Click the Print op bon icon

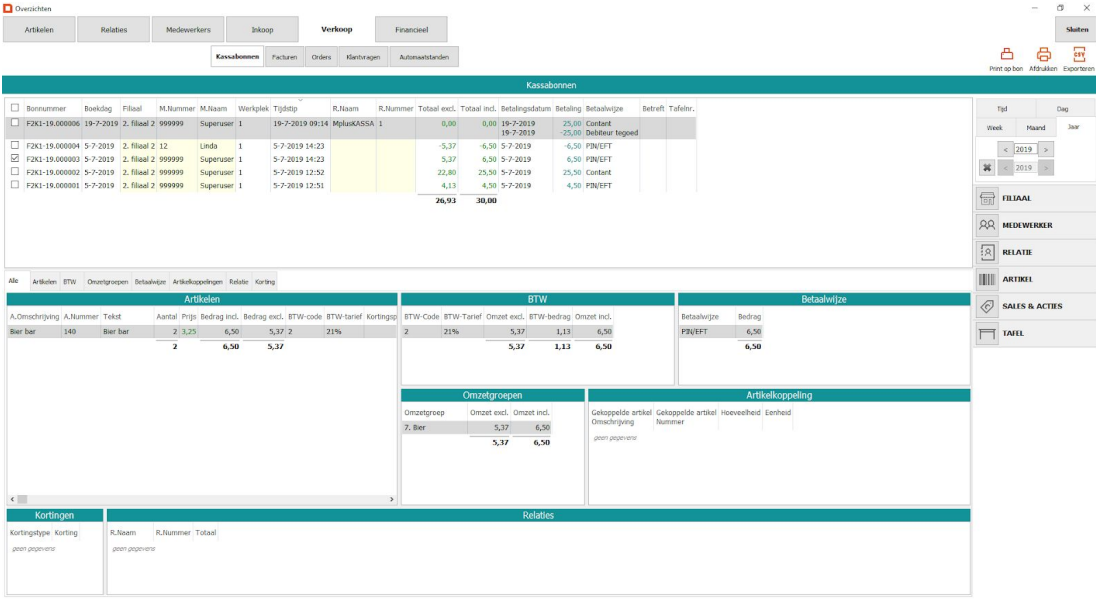click(1007, 55)
